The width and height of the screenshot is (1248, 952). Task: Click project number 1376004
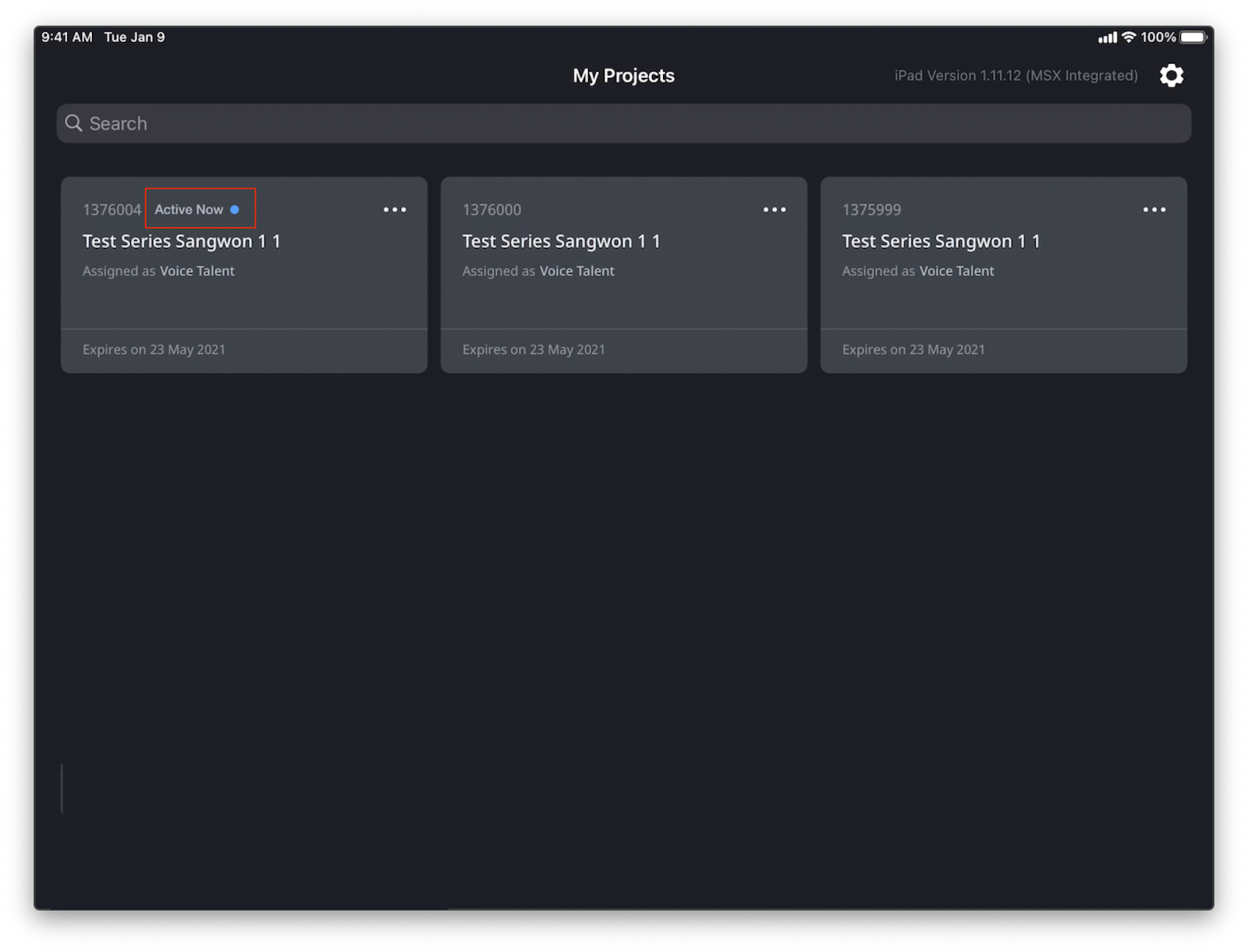[x=112, y=210]
